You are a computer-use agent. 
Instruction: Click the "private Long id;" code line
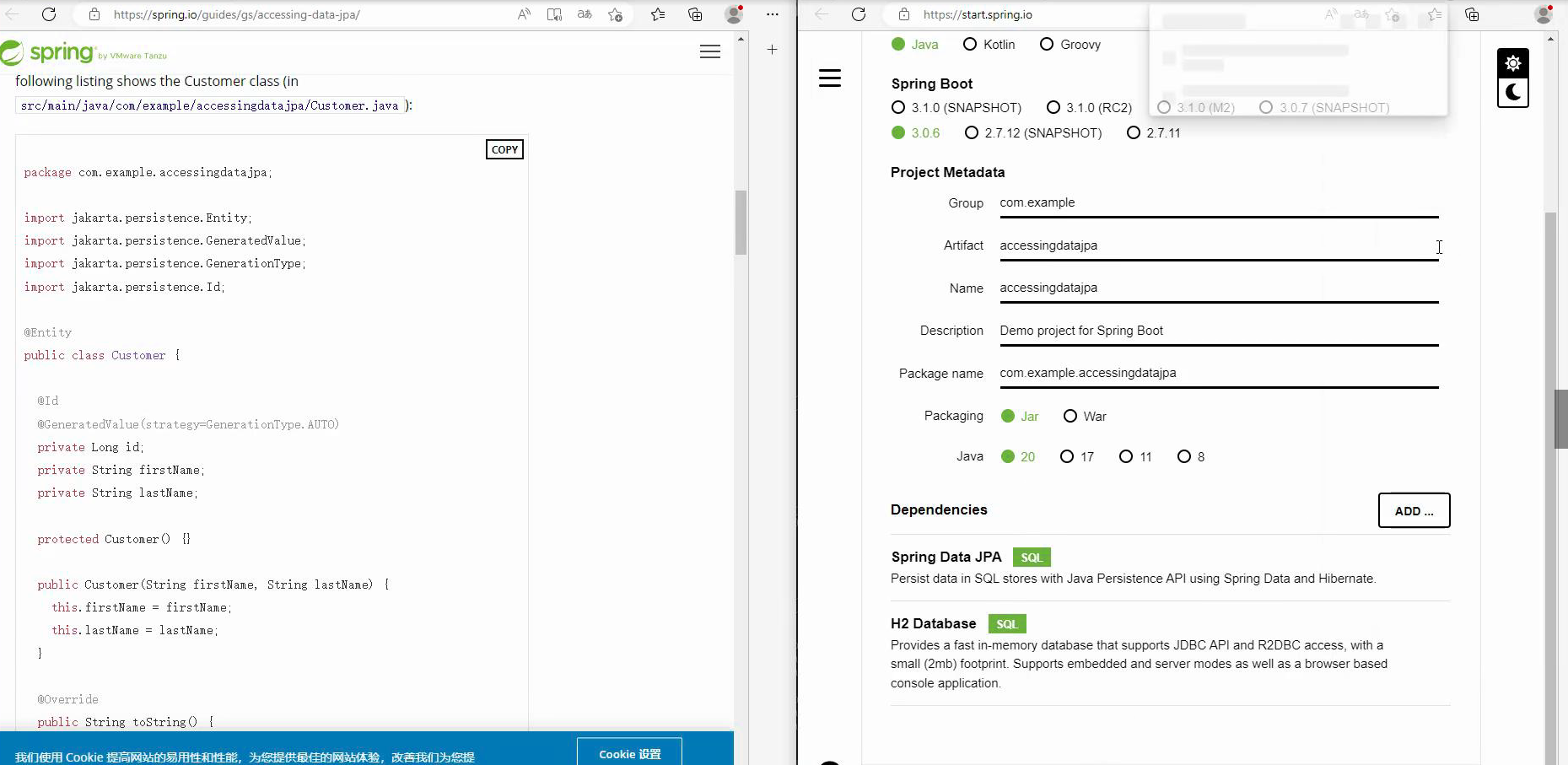click(91, 447)
